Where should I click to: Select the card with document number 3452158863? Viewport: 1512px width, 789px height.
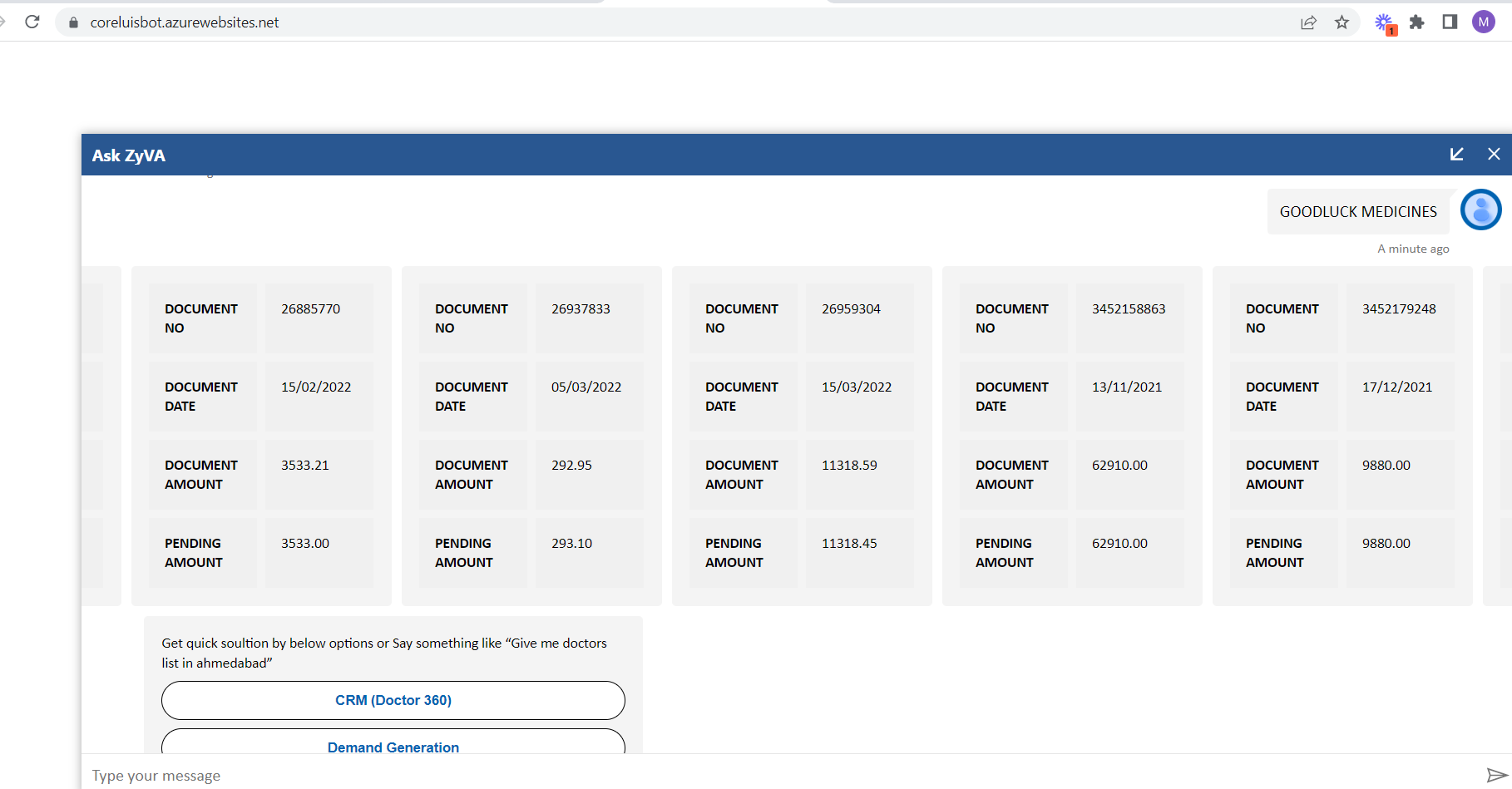[1071, 436]
